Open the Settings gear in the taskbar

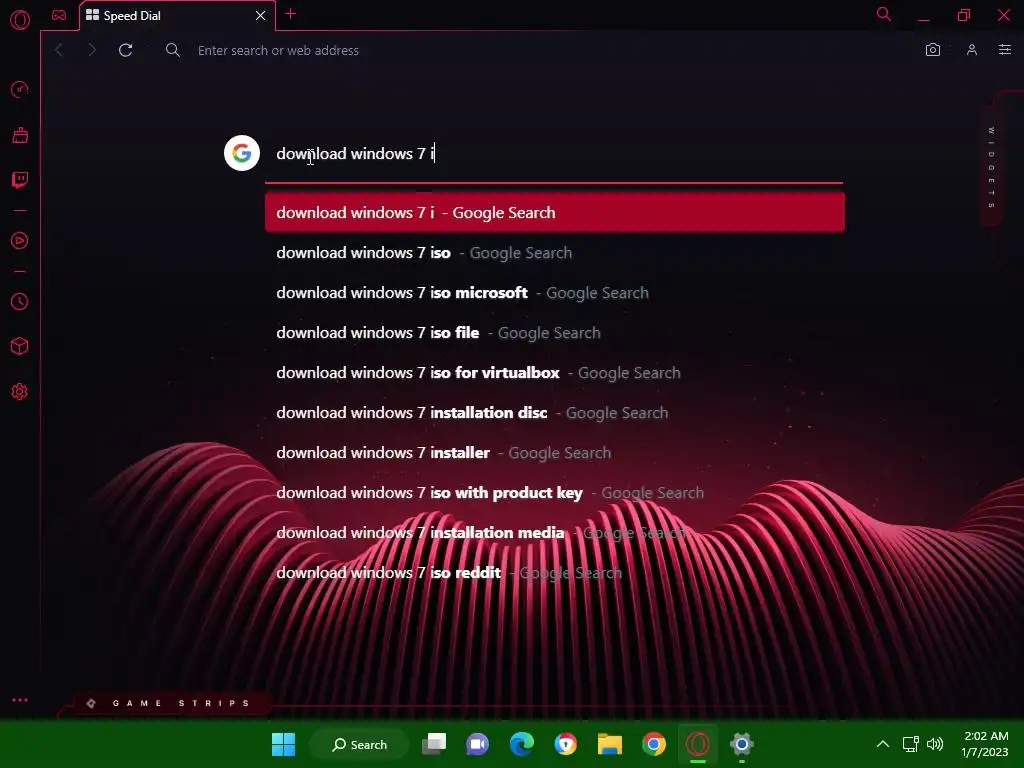point(742,744)
